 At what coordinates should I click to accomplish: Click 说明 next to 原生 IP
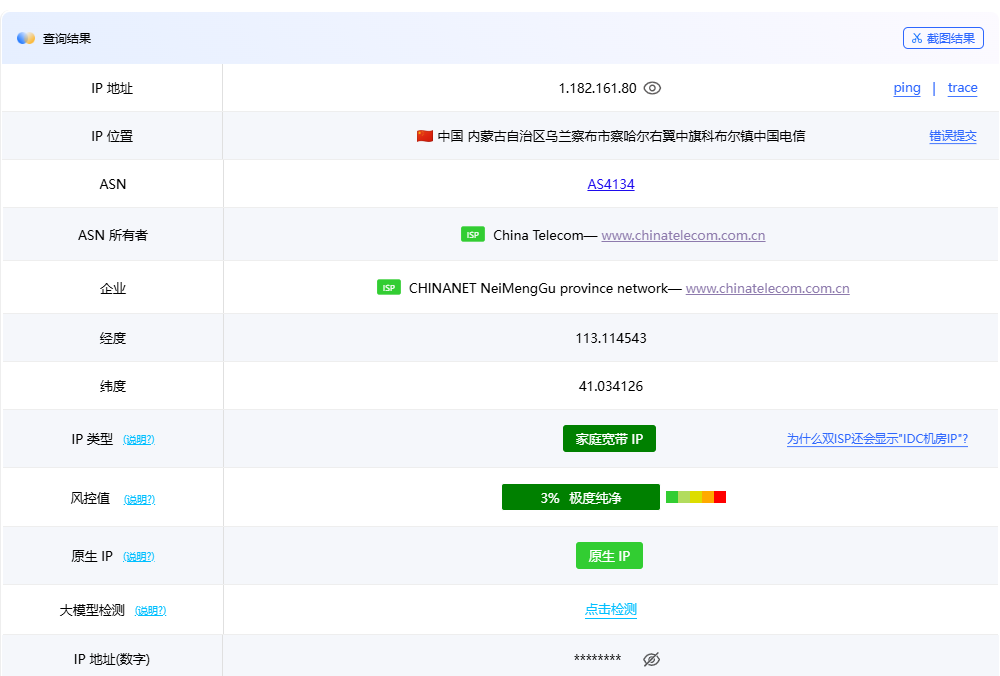139,557
